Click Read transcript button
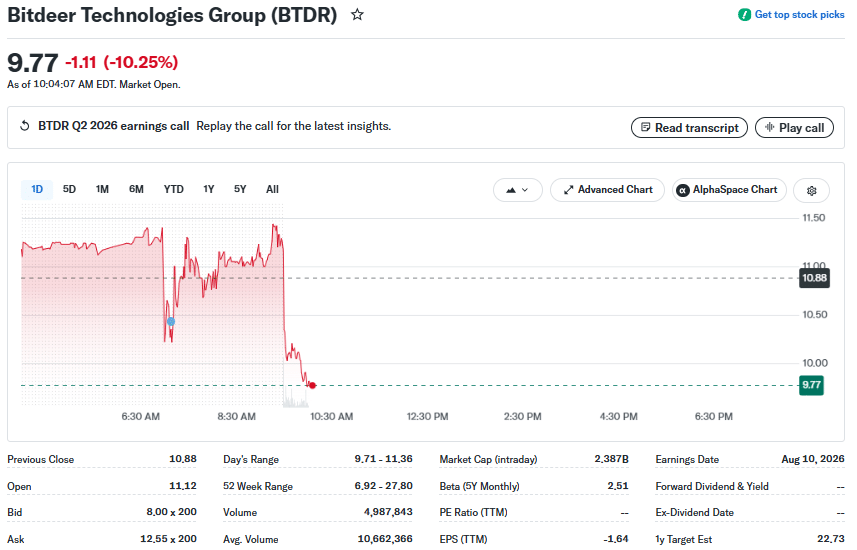The width and height of the screenshot is (857, 550). [x=689, y=128]
